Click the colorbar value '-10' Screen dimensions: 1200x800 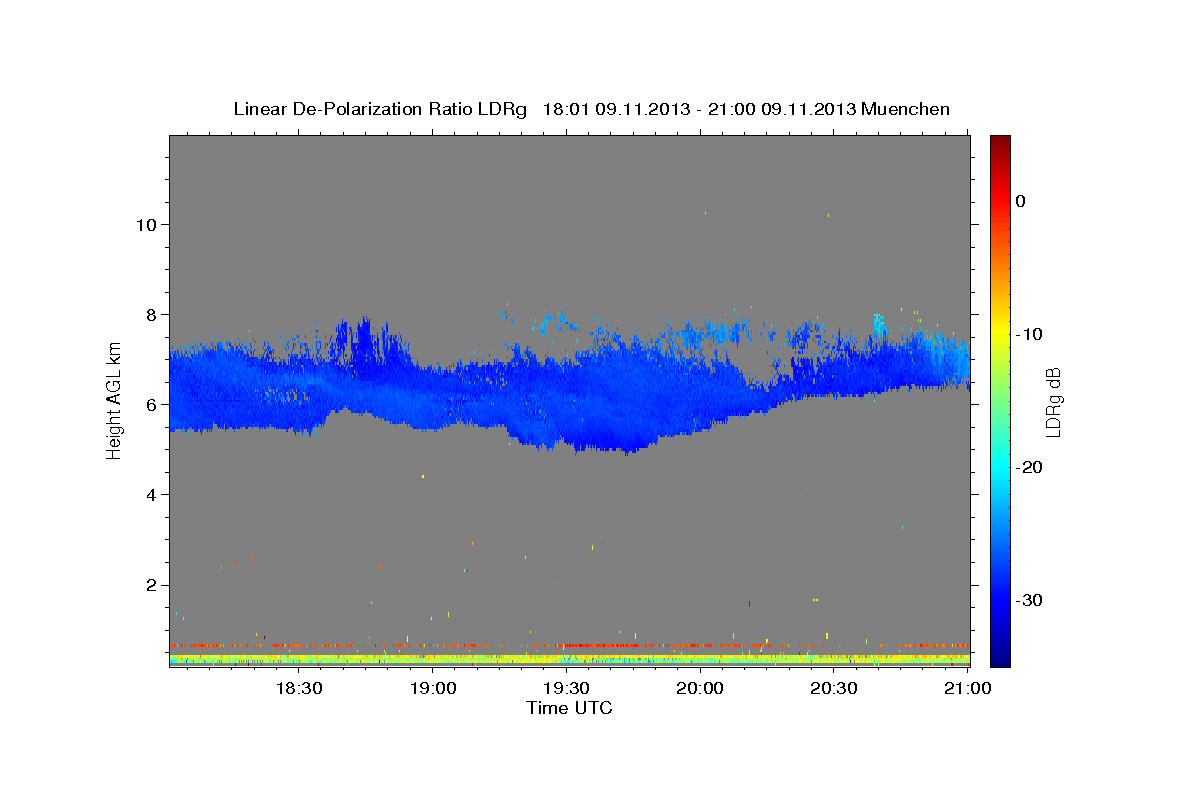1029,334
